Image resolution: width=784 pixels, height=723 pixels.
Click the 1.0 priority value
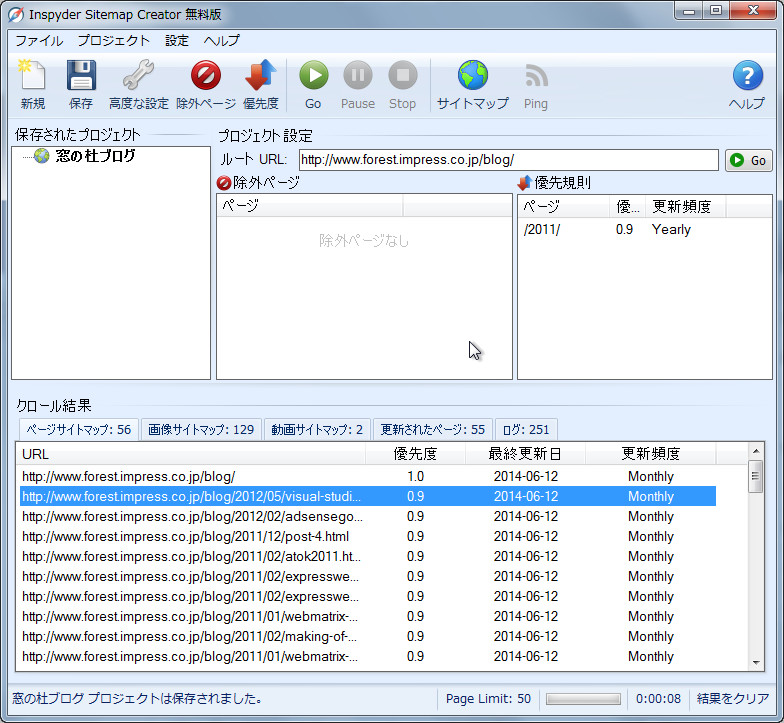coord(416,476)
